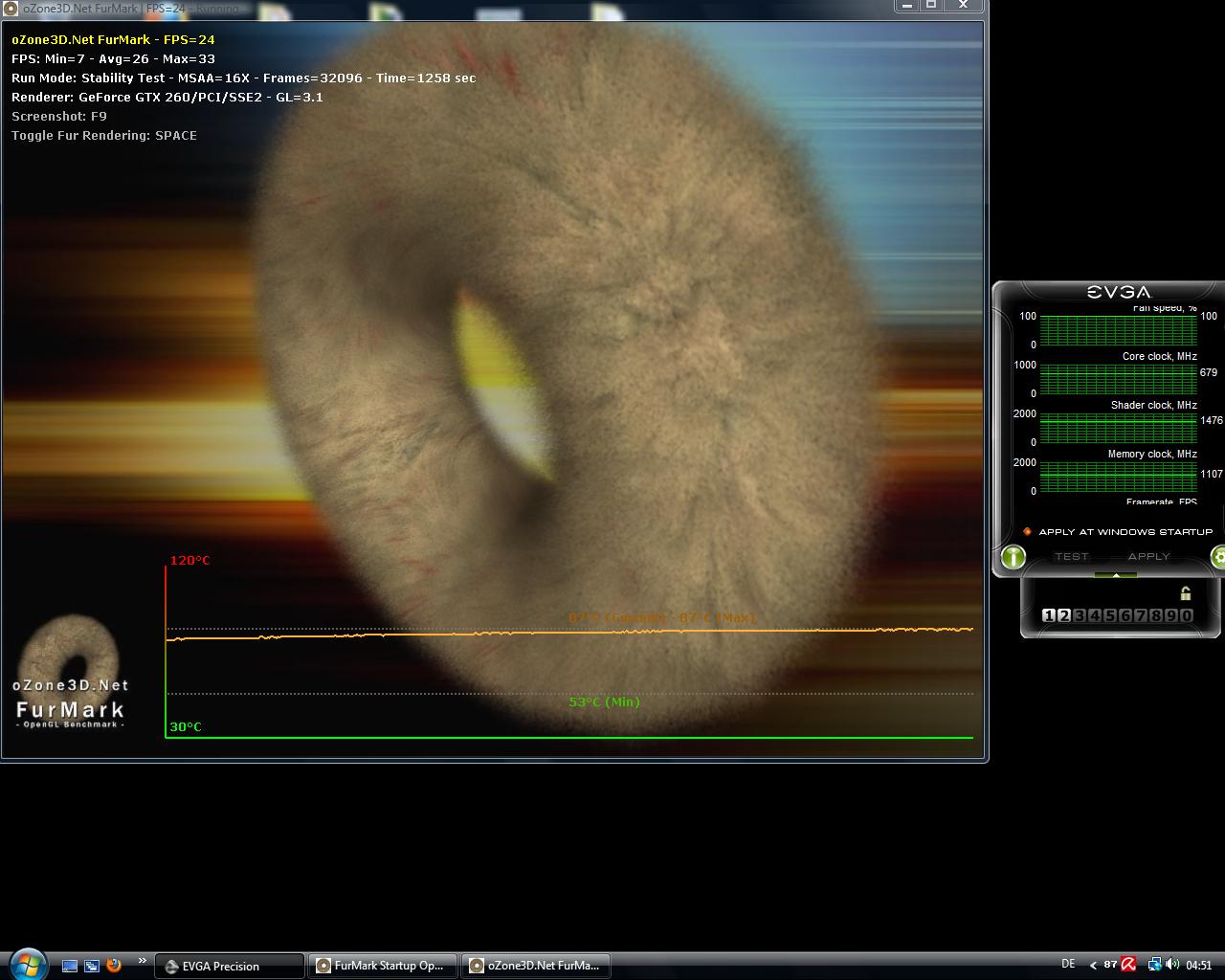Maximize the FurMark window
This screenshot has width=1225, height=980.
(931, 5)
